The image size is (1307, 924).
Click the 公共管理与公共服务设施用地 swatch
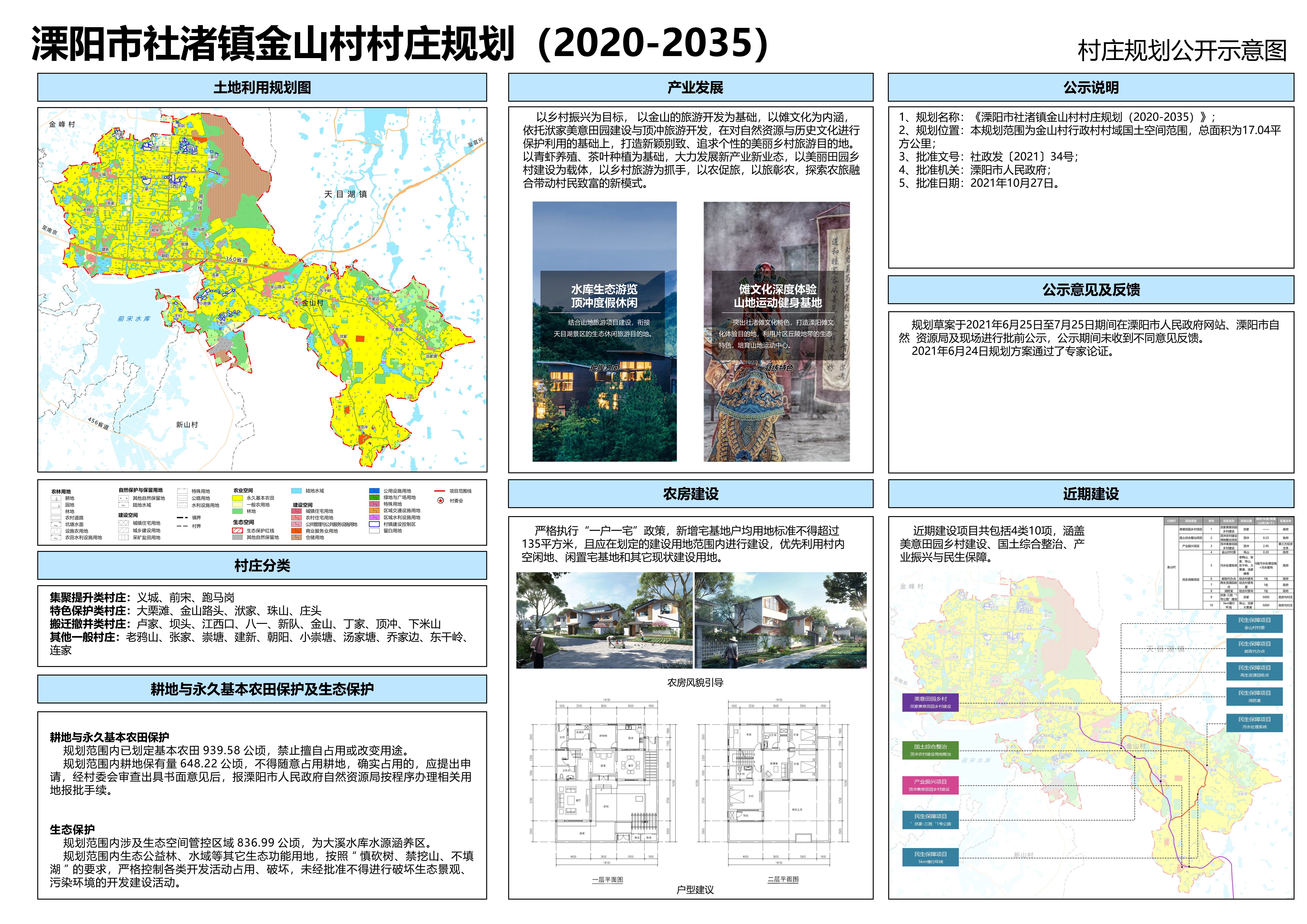click(297, 524)
